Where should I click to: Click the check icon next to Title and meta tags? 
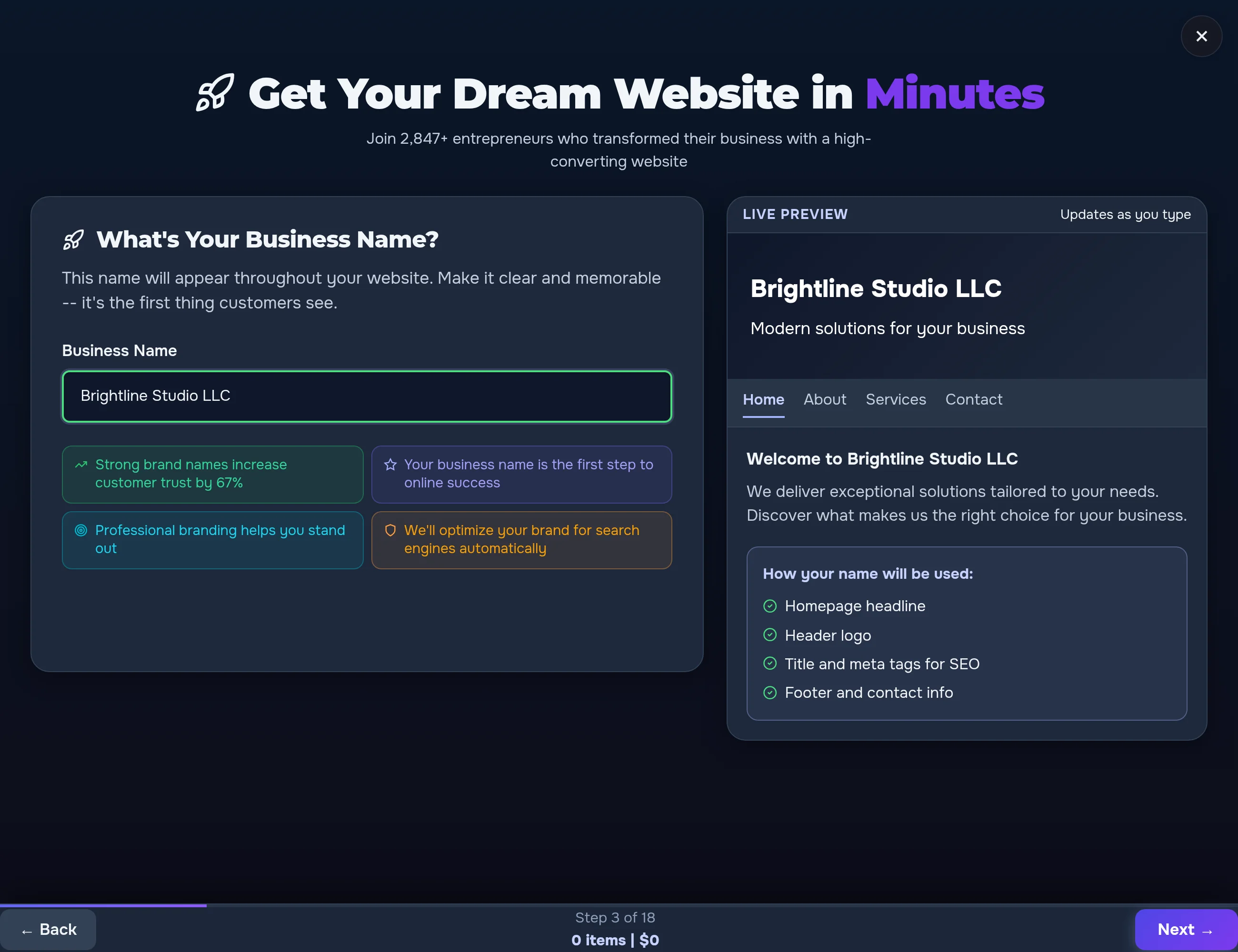point(770,663)
